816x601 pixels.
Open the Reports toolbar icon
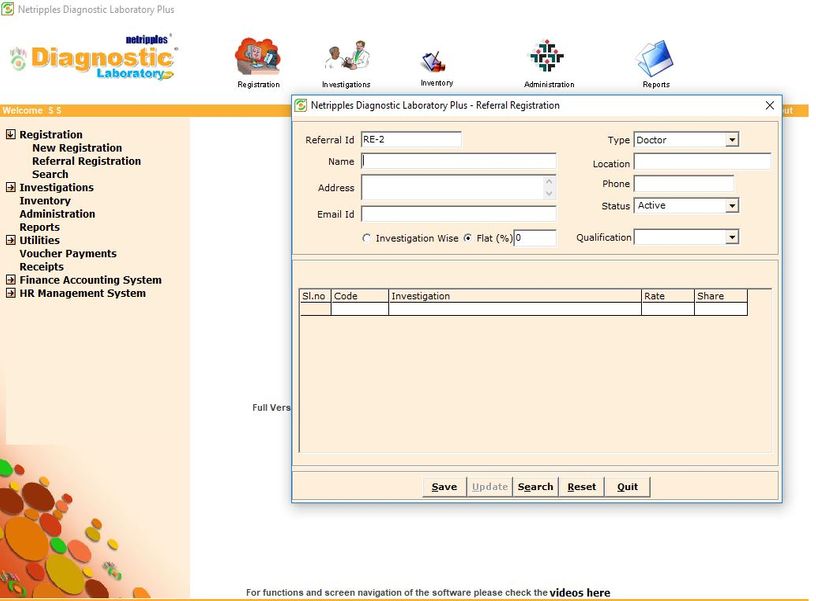pos(656,63)
